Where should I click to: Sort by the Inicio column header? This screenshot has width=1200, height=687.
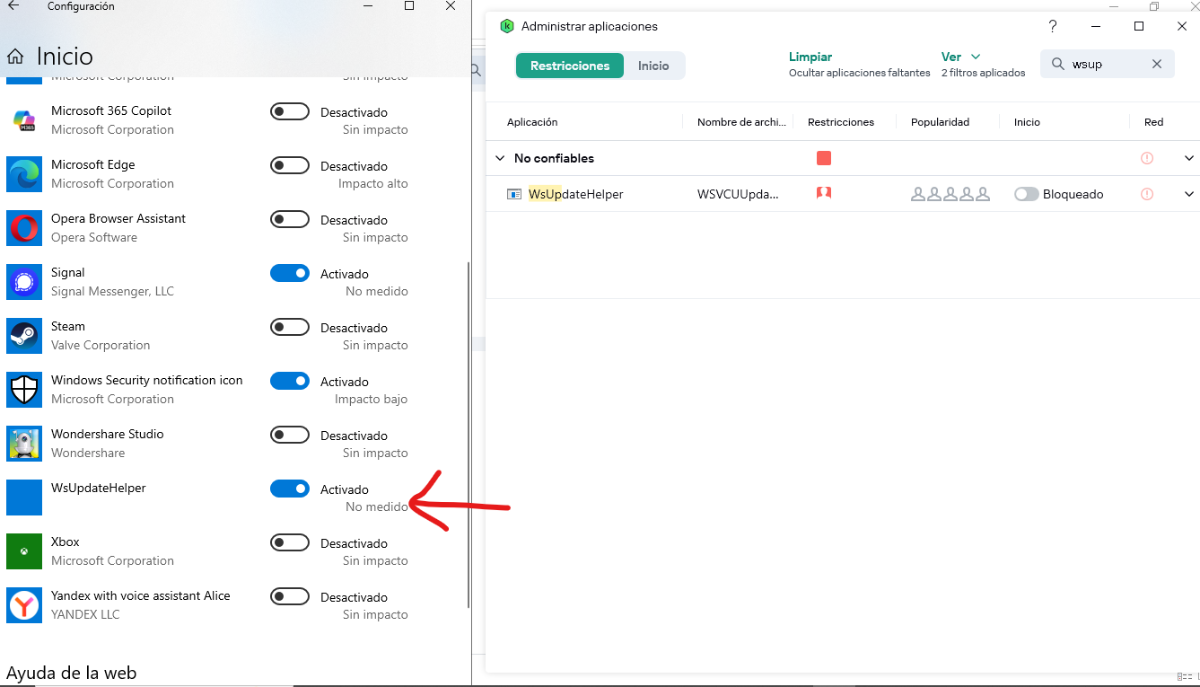coord(1027,122)
